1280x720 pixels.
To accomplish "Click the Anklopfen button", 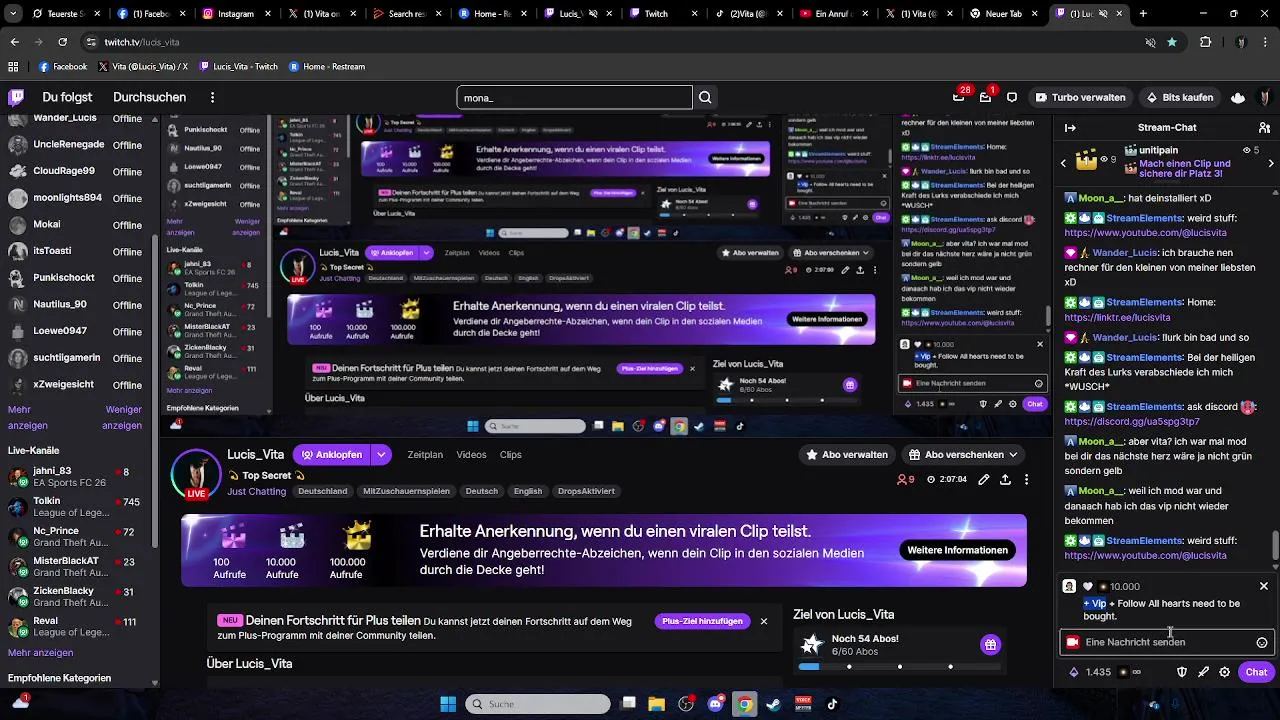I will (x=331, y=454).
